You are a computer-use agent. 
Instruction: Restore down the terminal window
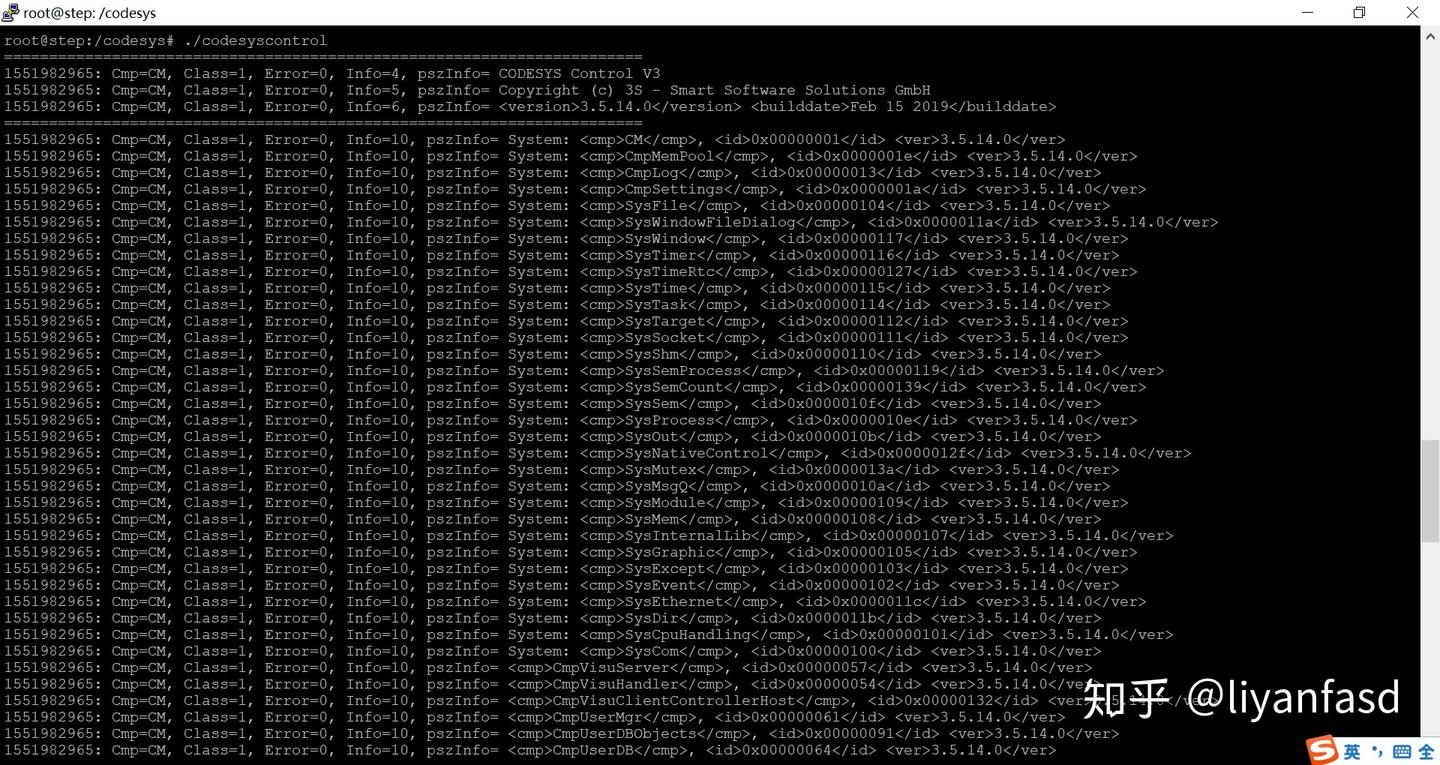pyautogui.click(x=1359, y=12)
